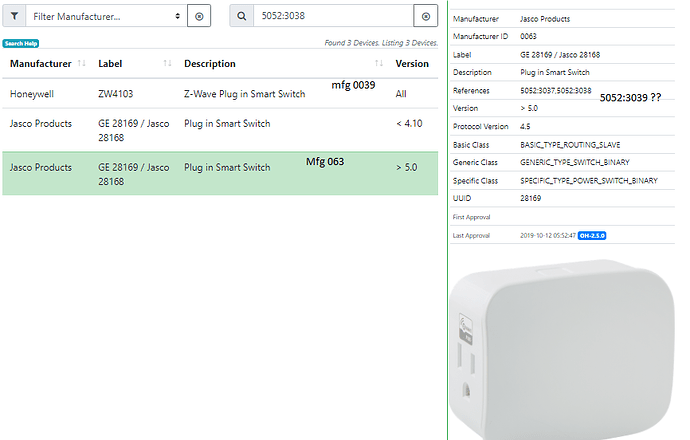Click the Version column header
Image resolution: width=690 pixels, height=440 pixels.
pyautogui.click(x=412, y=64)
